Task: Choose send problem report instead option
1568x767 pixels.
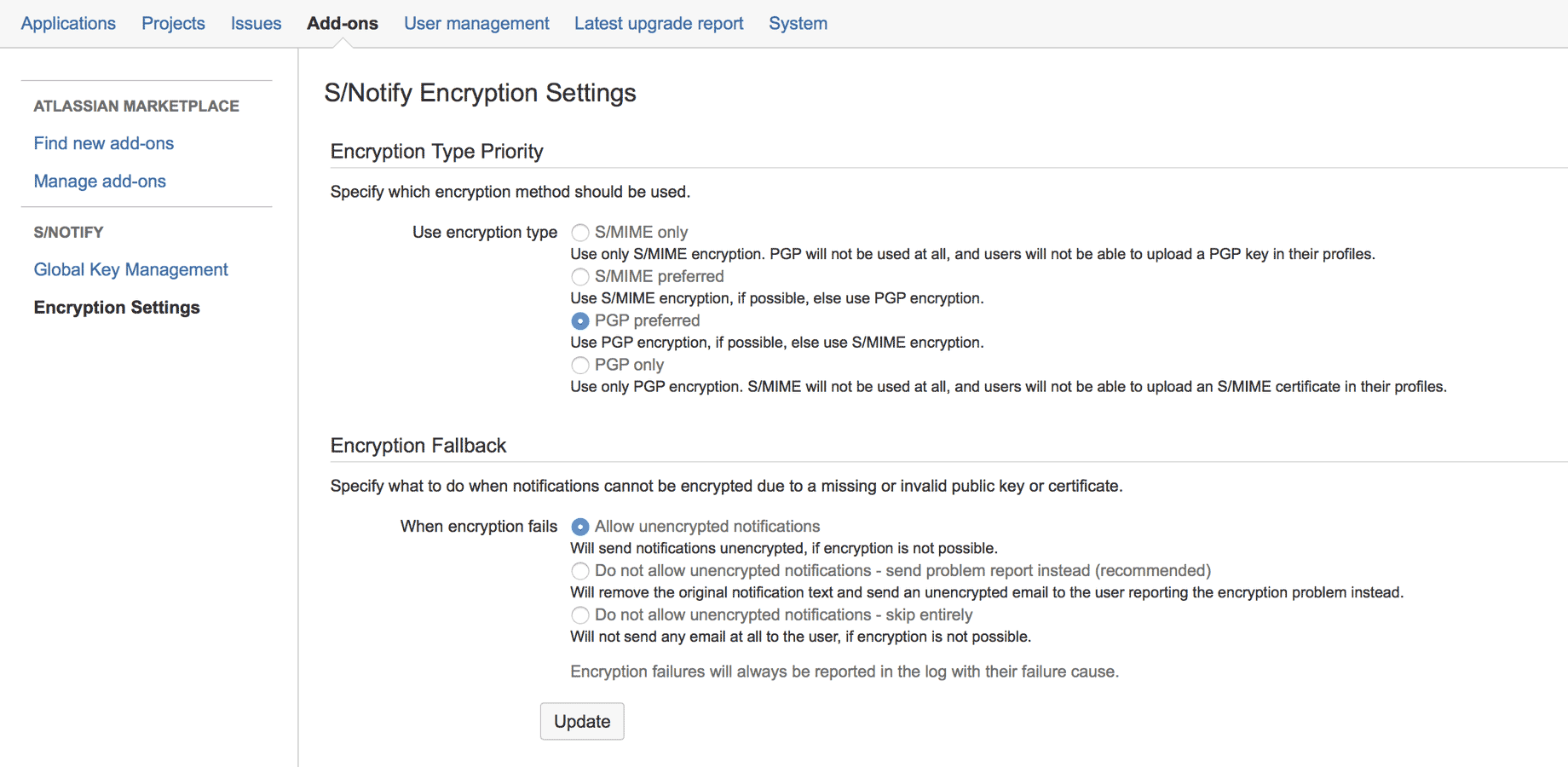Action: (580, 571)
